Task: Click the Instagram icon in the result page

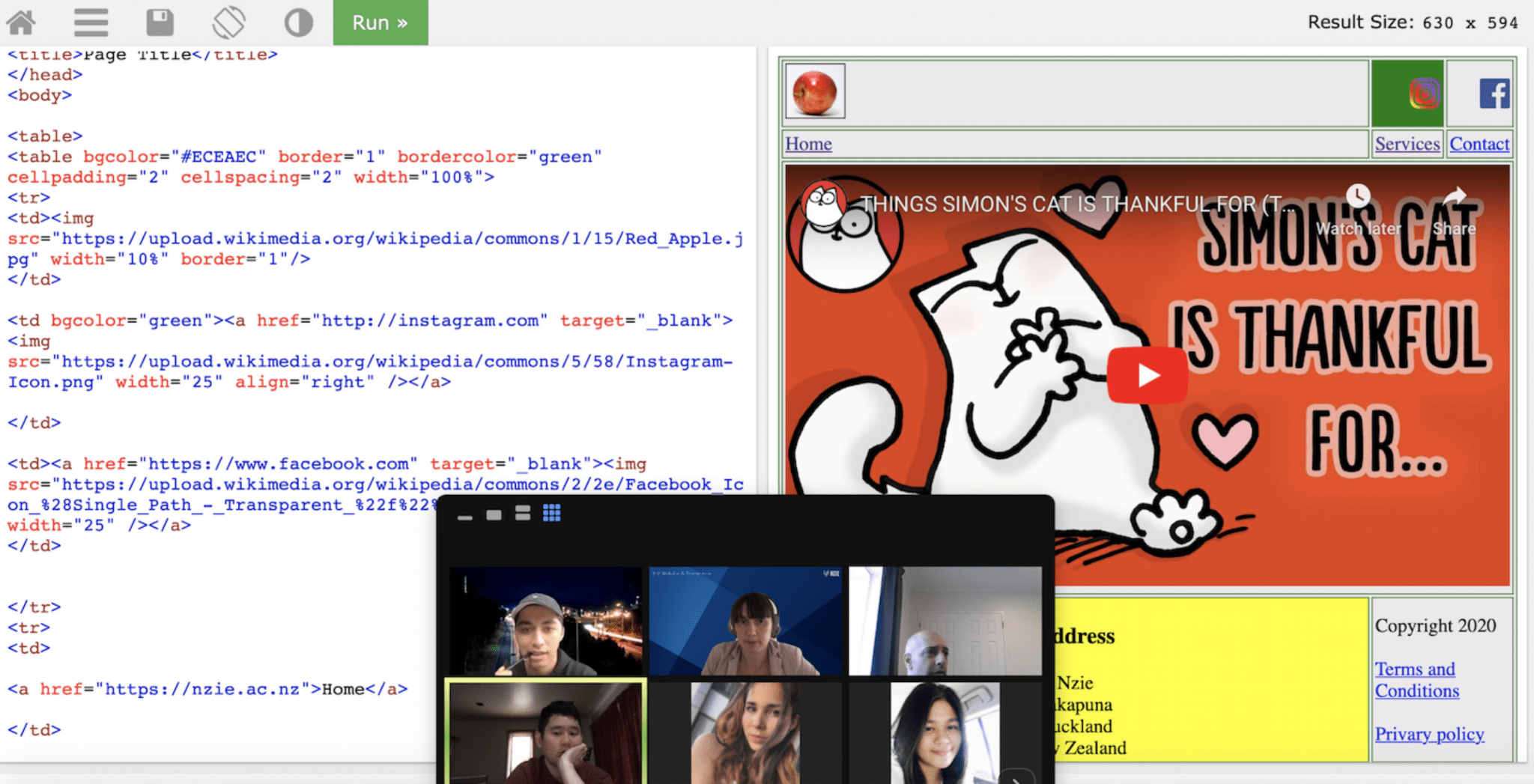Action: (1424, 94)
